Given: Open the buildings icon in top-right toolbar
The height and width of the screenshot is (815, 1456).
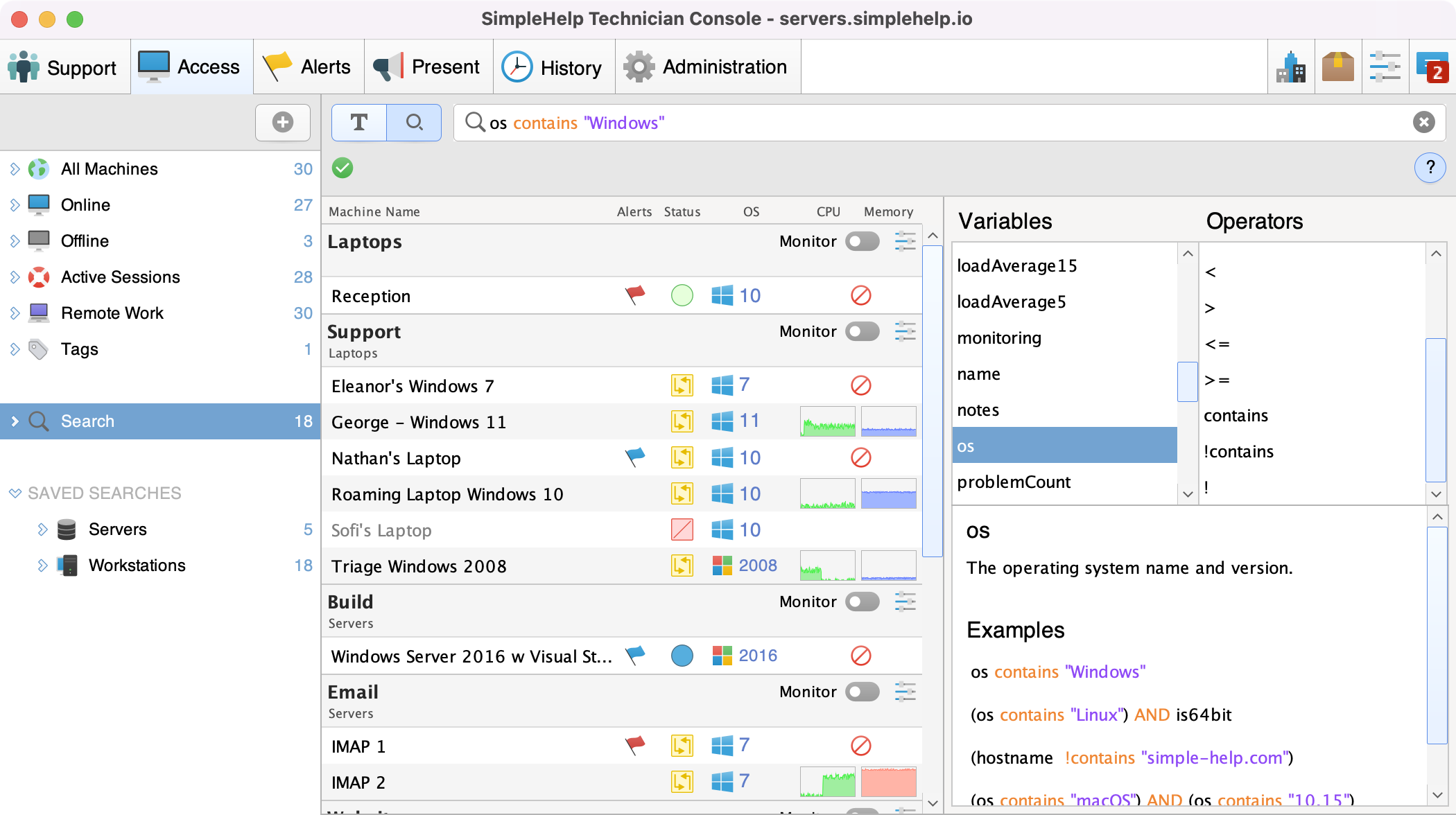Looking at the screenshot, I should (1291, 67).
